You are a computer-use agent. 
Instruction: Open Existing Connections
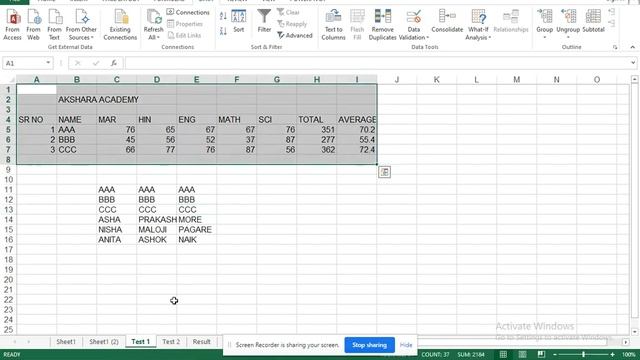tap(120, 25)
